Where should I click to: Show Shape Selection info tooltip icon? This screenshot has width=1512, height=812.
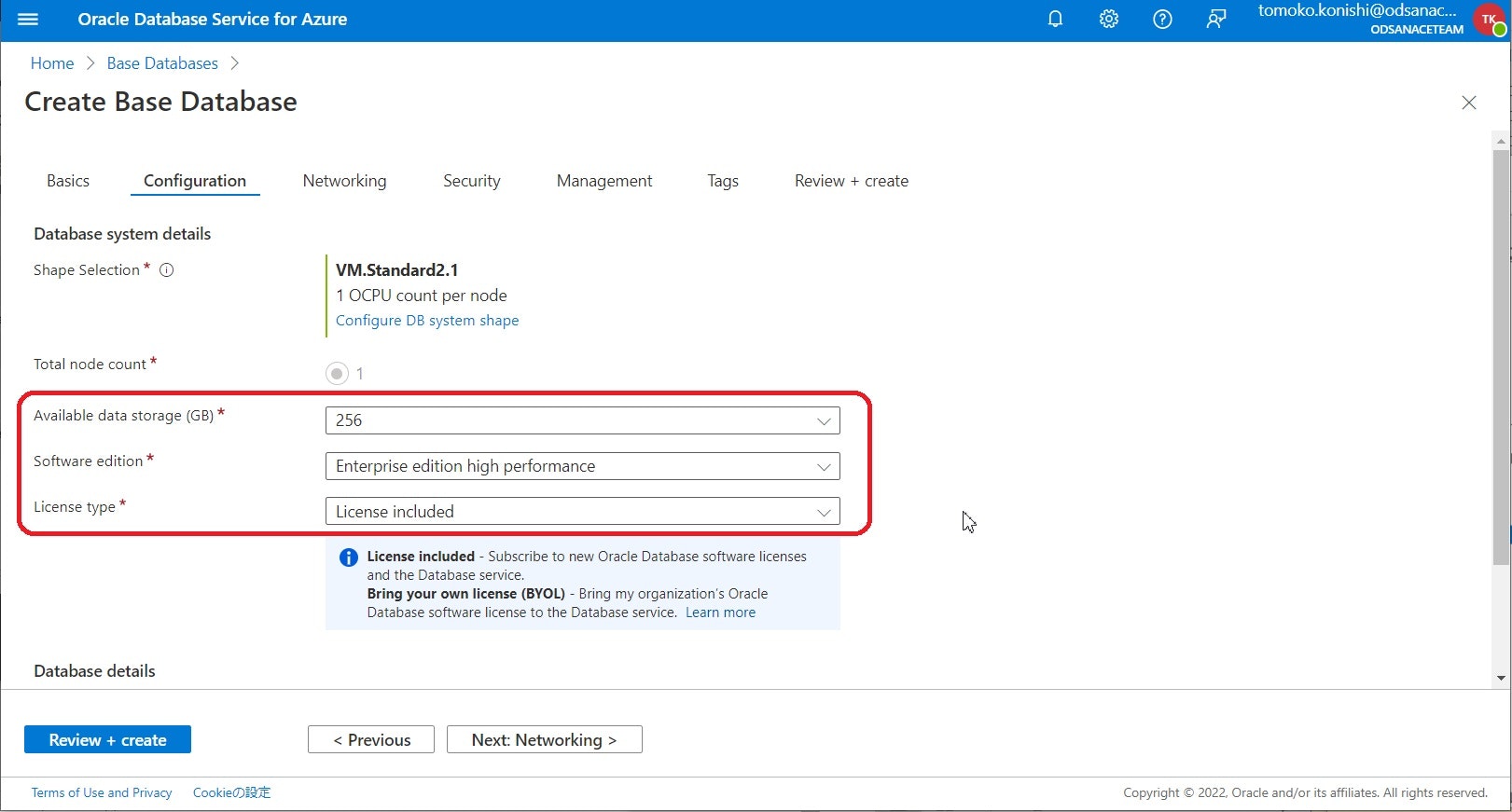[167, 270]
